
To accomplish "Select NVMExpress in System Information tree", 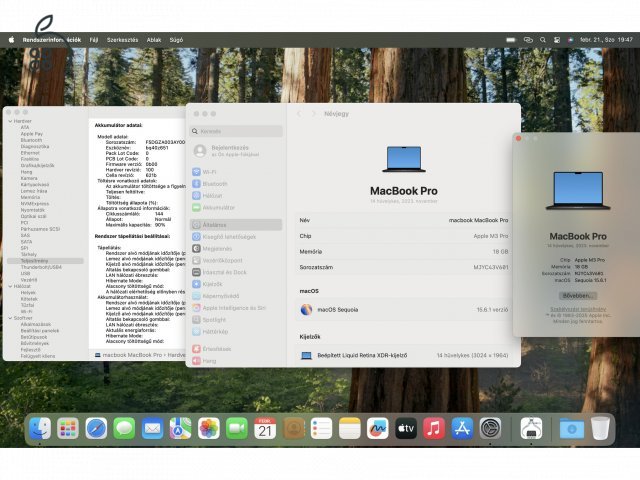I will (35, 204).
